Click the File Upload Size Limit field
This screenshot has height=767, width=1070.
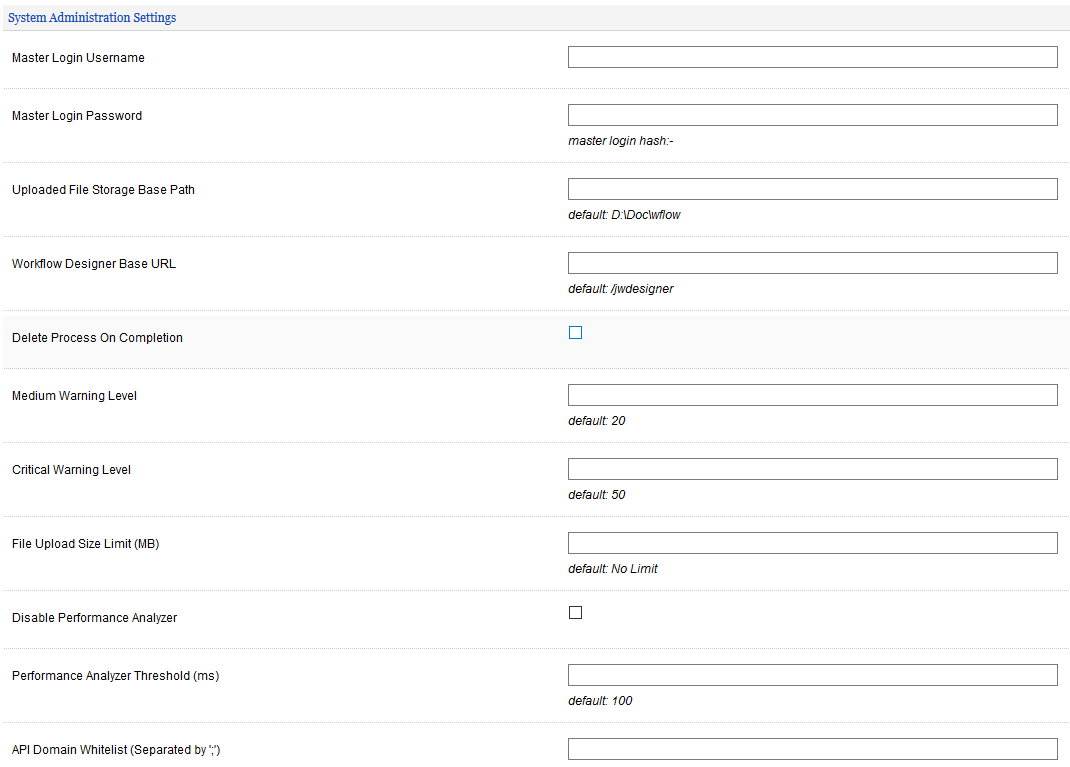(812, 543)
